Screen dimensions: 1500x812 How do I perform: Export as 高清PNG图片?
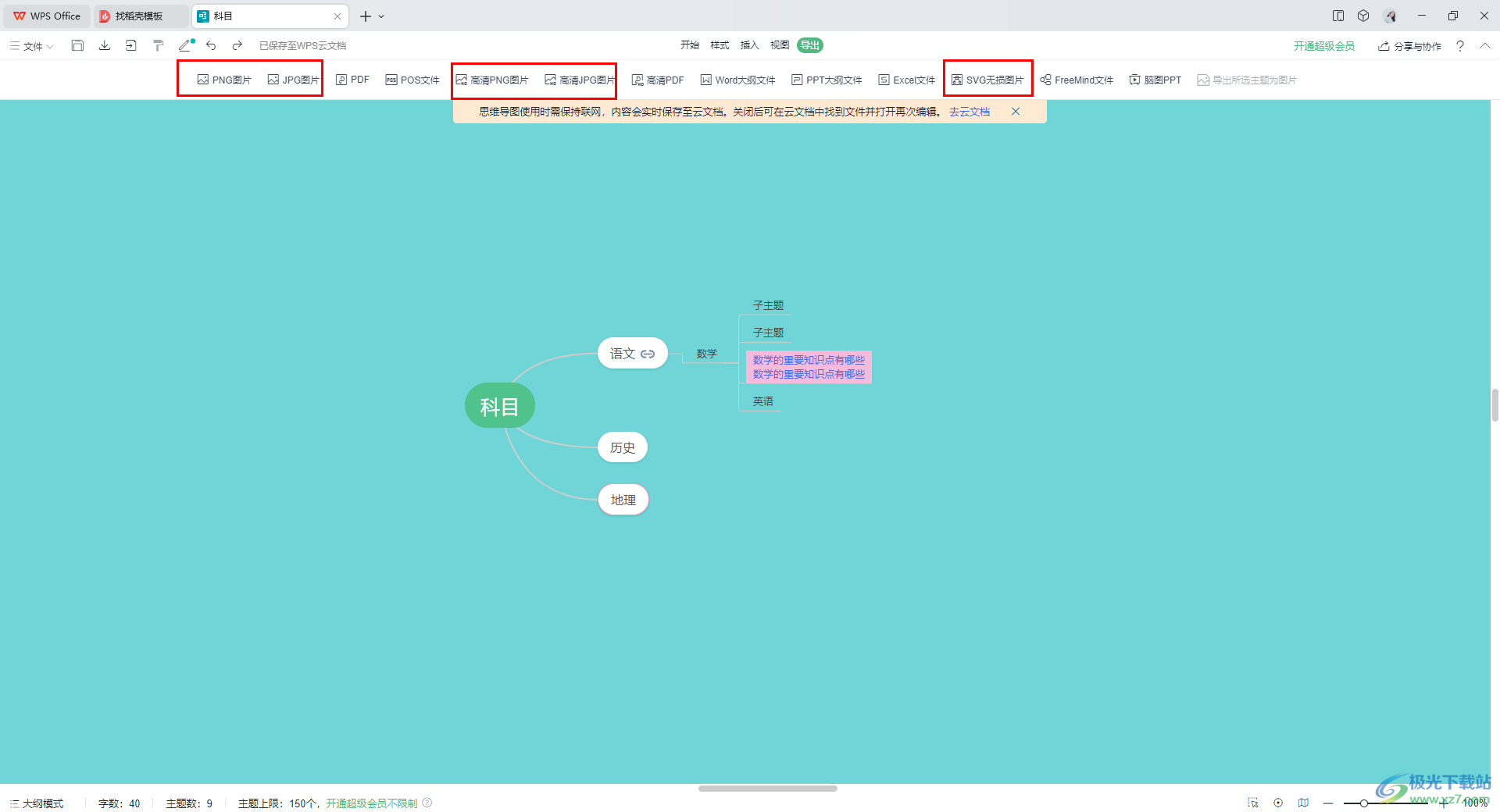492,80
